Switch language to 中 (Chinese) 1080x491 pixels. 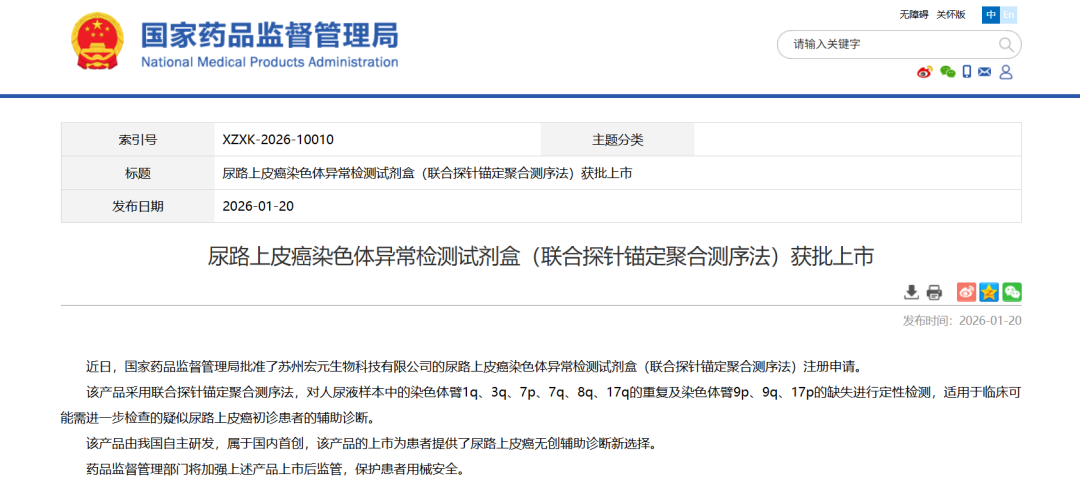click(x=990, y=14)
